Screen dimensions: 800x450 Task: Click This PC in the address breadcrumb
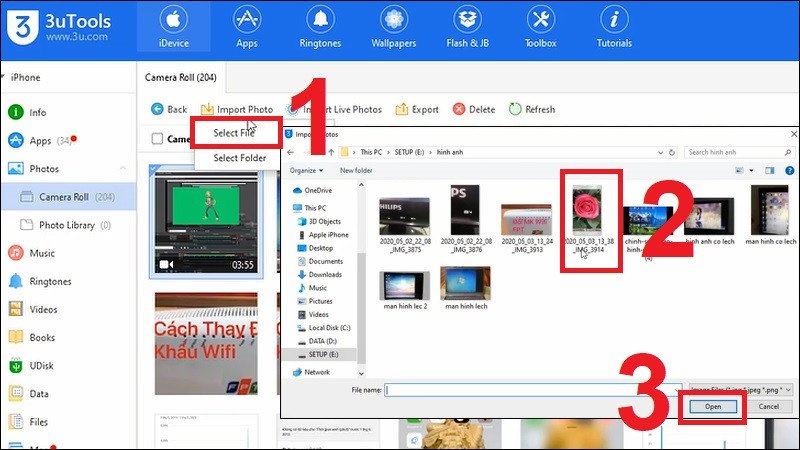(371, 152)
